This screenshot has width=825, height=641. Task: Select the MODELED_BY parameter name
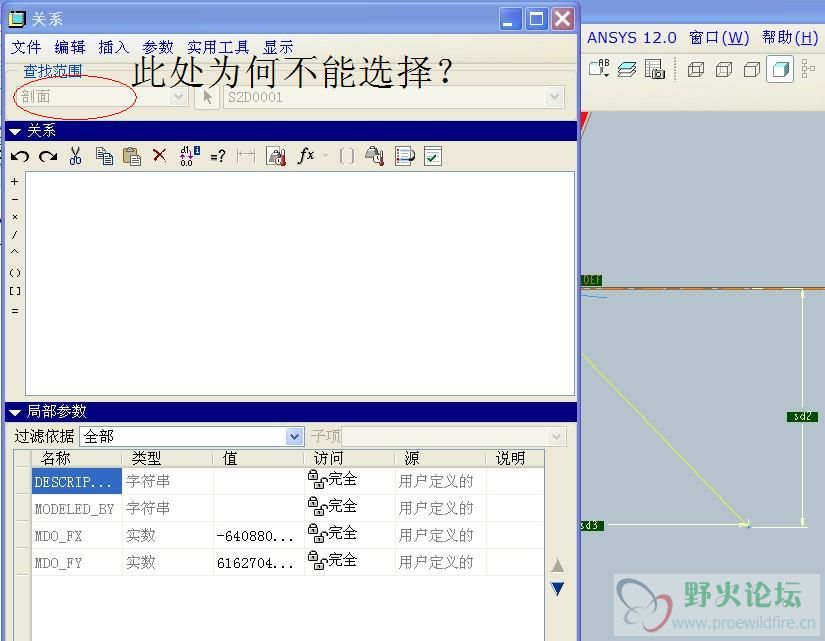(x=74, y=509)
